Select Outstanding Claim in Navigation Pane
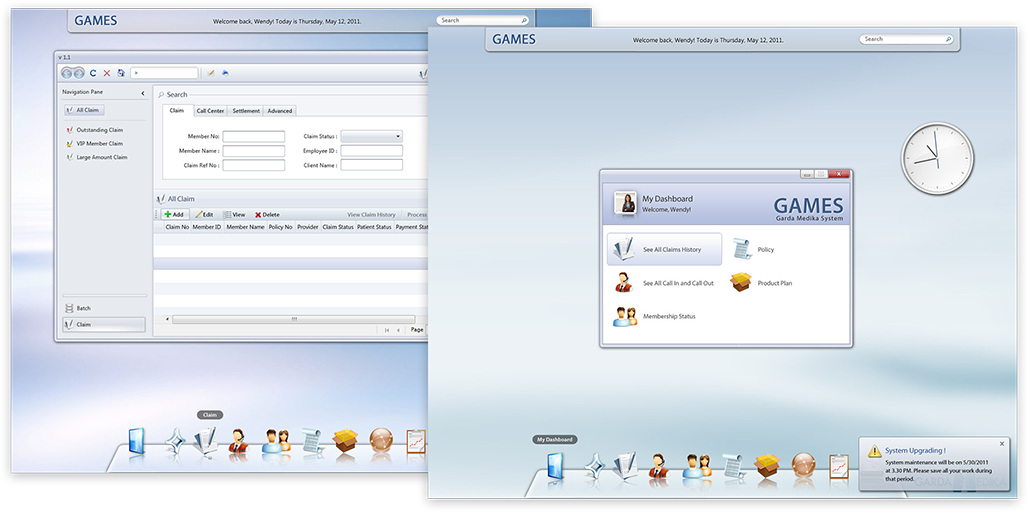The height and width of the screenshot is (512, 1028). click(x=99, y=130)
